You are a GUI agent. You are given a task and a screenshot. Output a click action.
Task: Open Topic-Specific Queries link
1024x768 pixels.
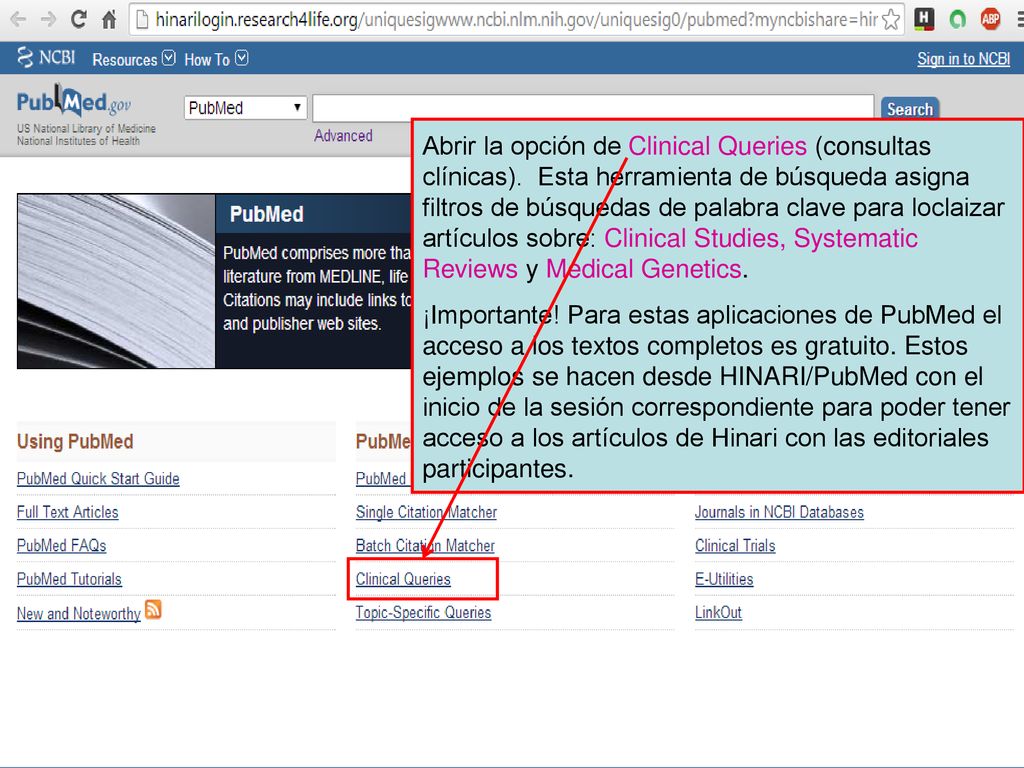[423, 613]
